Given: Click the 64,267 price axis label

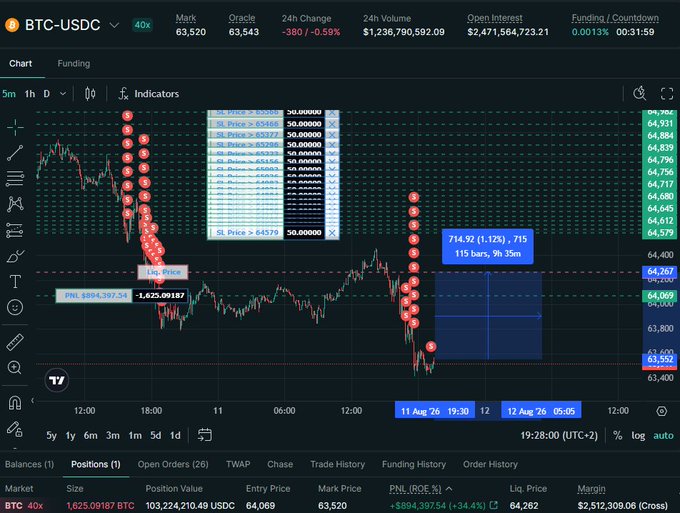Looking at the screenshot, I should [660, 271].
